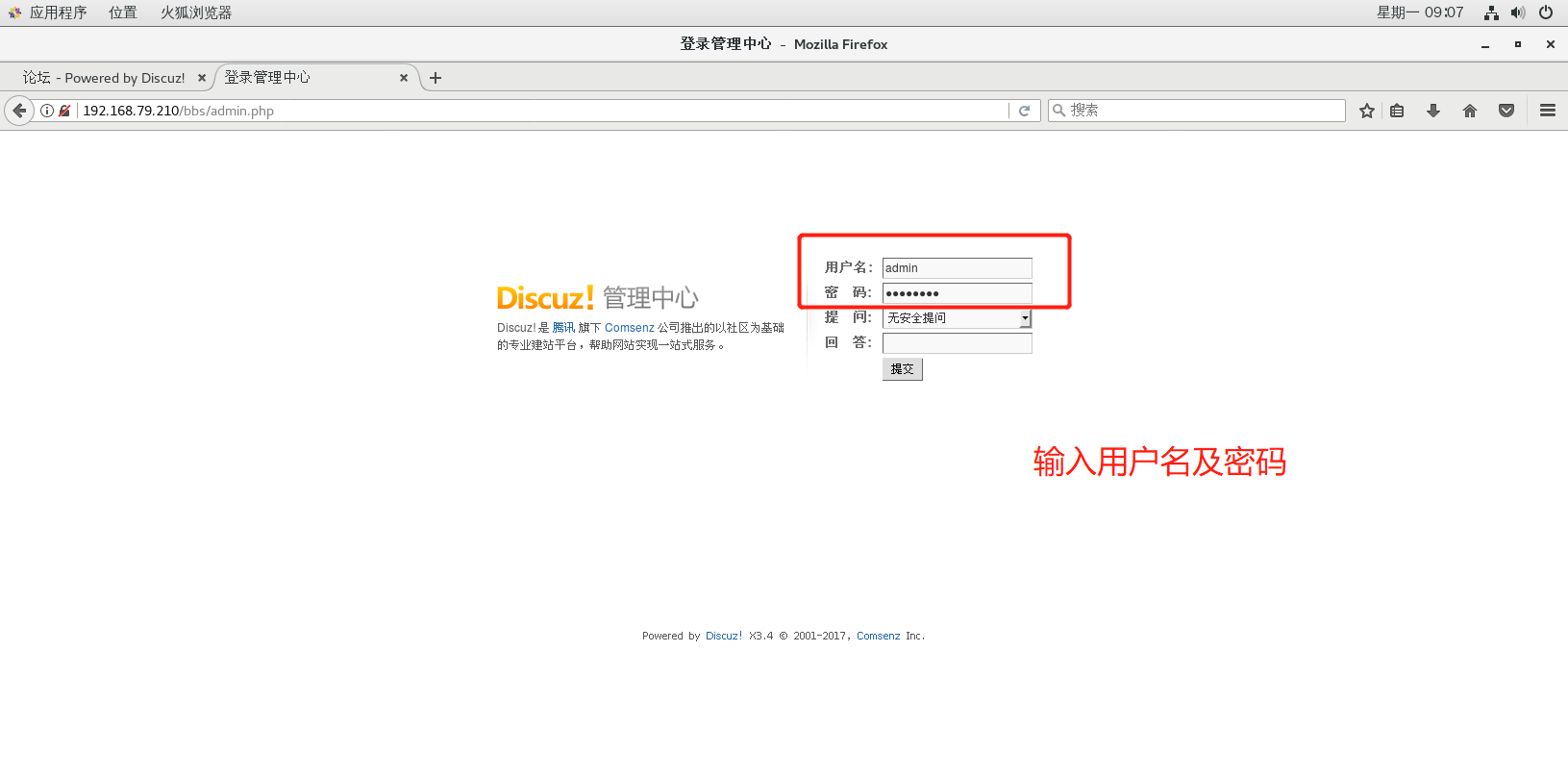
Task: Click the 搜索 search box
Action: click(1196, 111)
